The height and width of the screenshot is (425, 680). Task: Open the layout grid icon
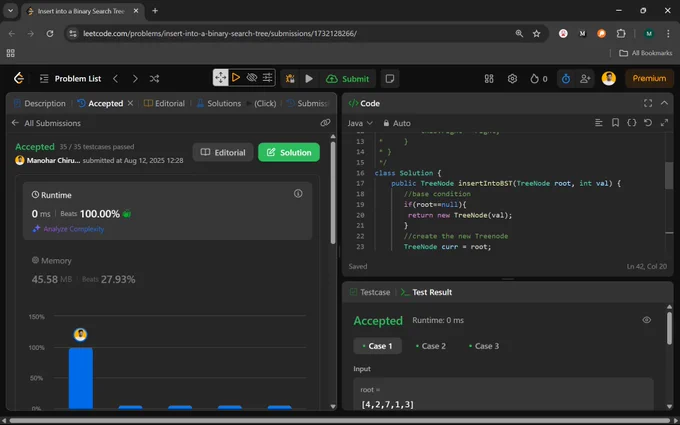[x=489, y=78]
